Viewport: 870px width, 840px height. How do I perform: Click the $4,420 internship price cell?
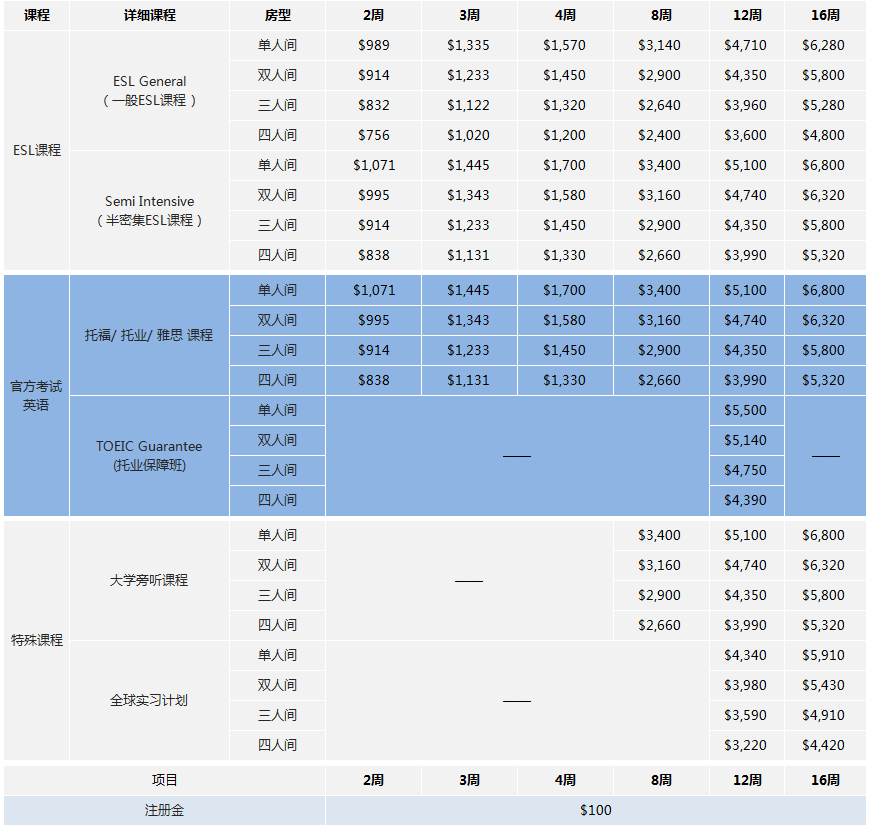(825, 745)
